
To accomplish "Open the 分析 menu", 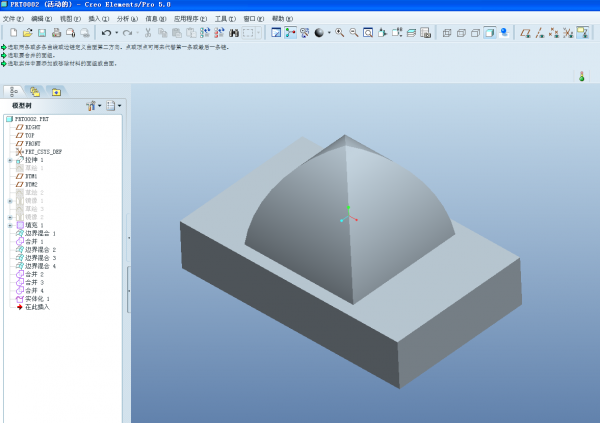I will (127, 19).
